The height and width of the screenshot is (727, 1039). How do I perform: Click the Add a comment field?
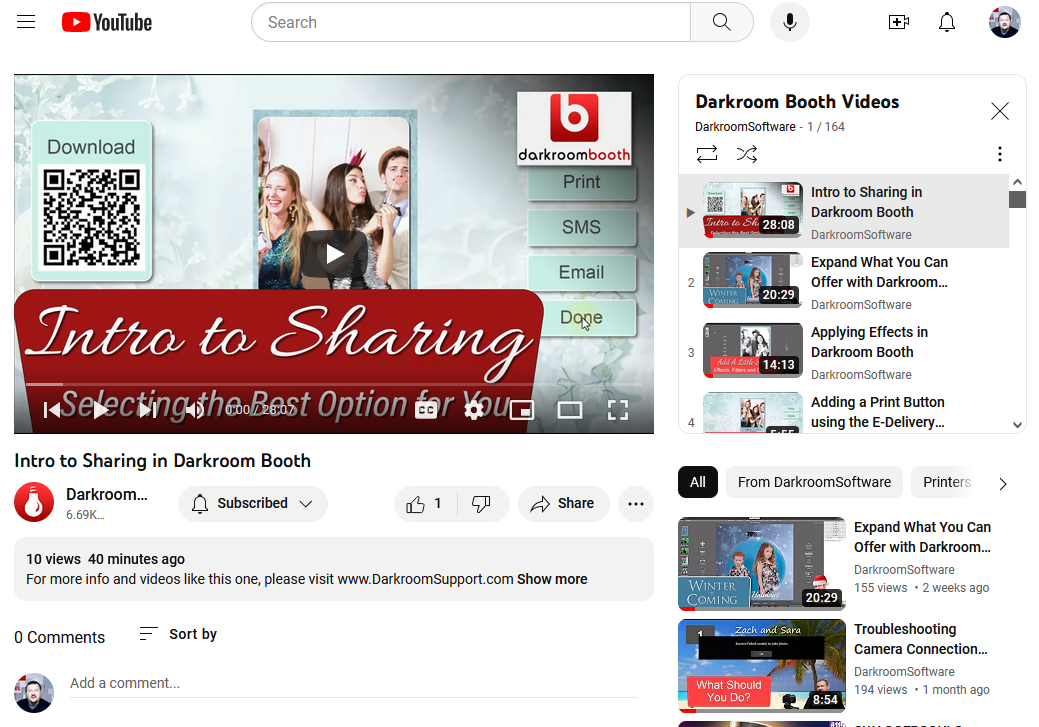[x=354, y=683]
